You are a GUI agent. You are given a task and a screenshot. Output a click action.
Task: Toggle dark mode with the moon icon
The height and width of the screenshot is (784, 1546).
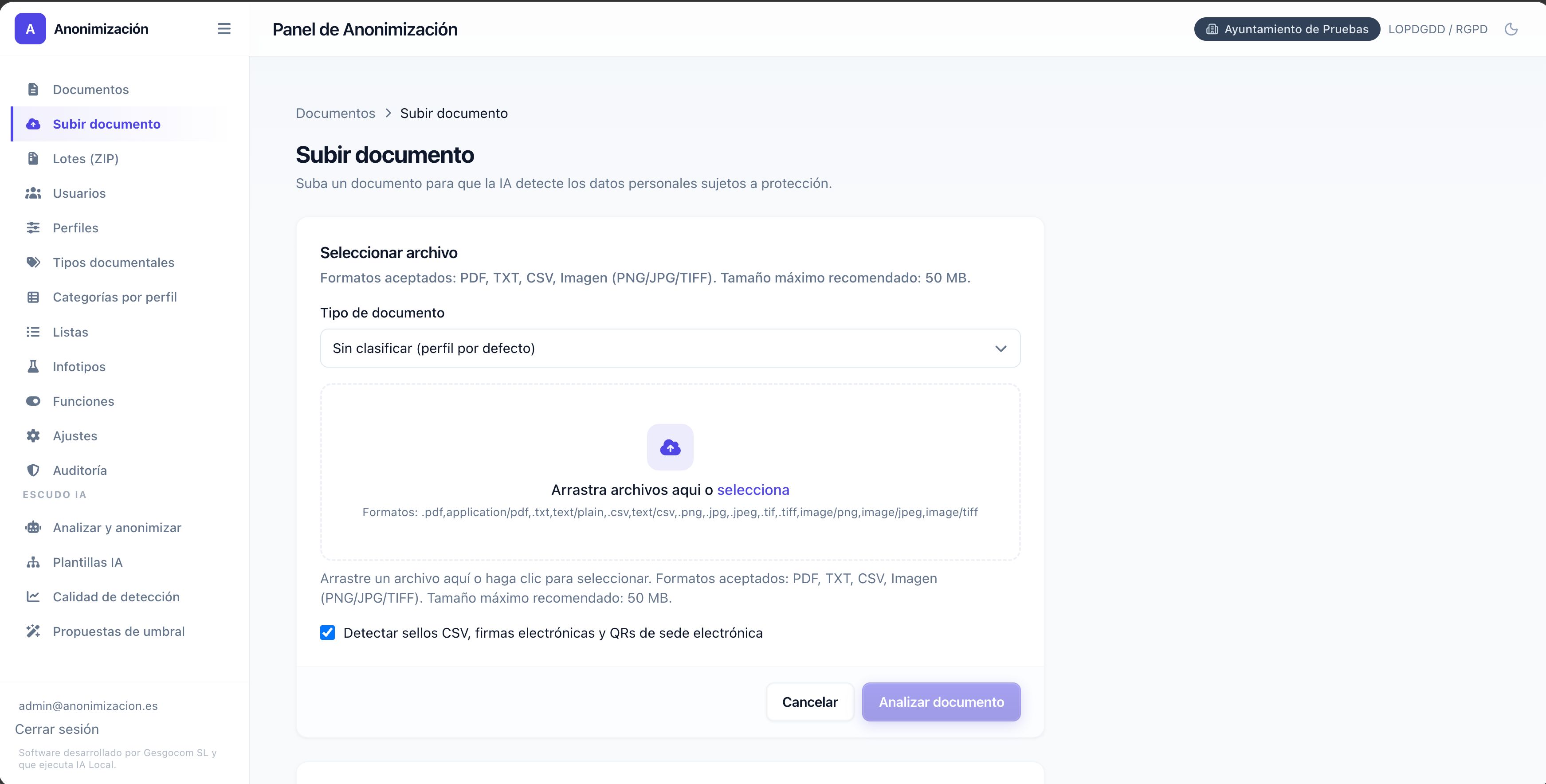pos(1511,29)
